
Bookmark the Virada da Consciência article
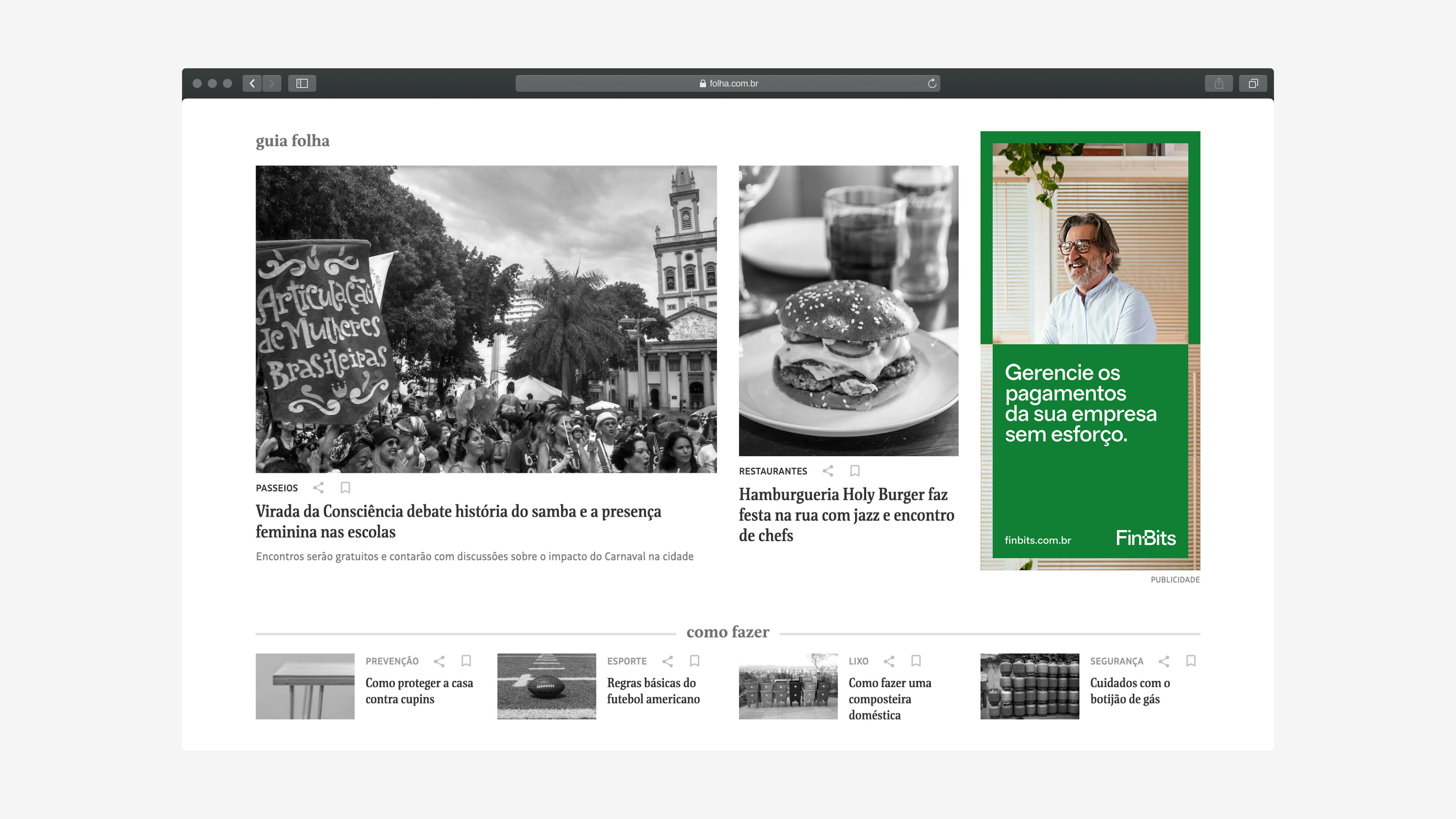(x=345, y=487)
